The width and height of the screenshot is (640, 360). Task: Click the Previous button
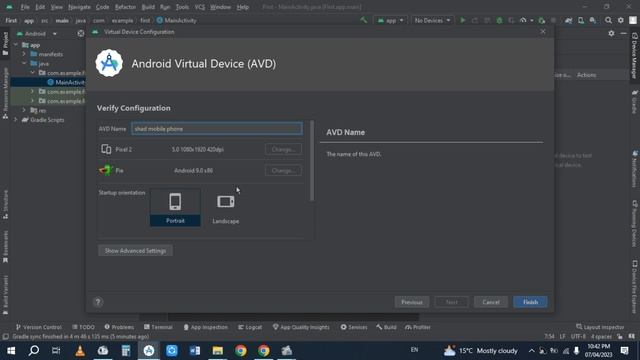point(411,302)
